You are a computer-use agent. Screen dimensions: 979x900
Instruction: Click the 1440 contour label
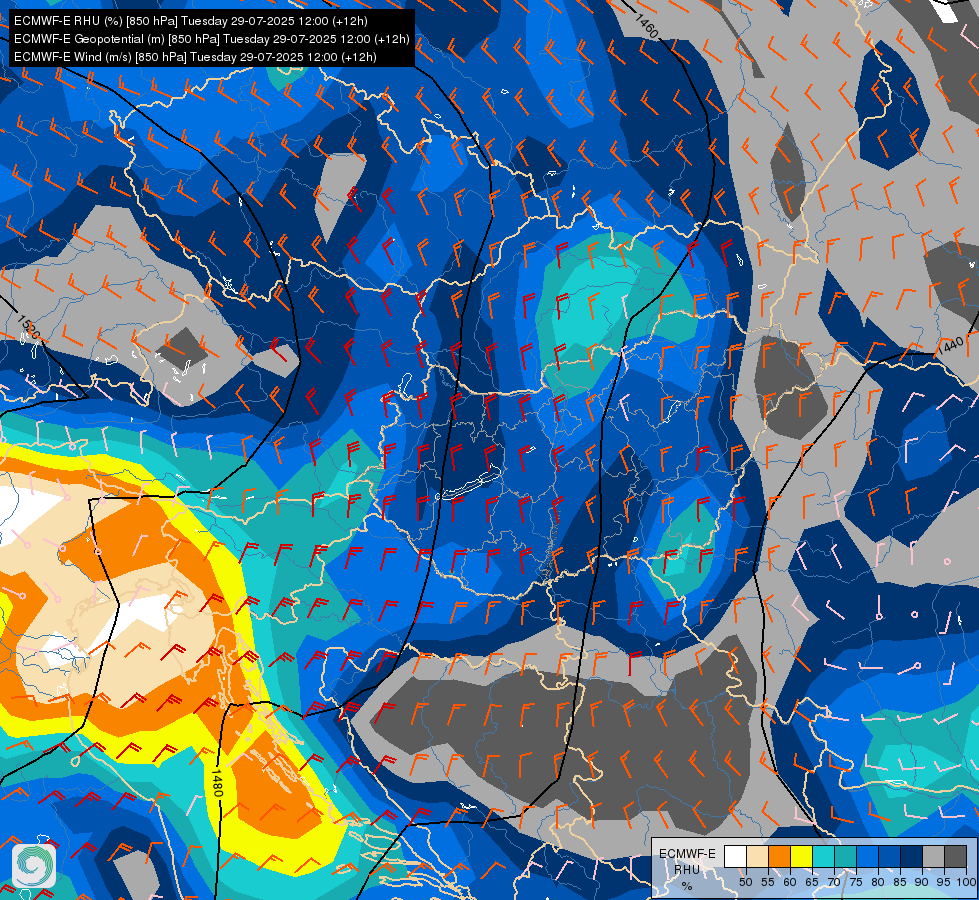[950, 344]
